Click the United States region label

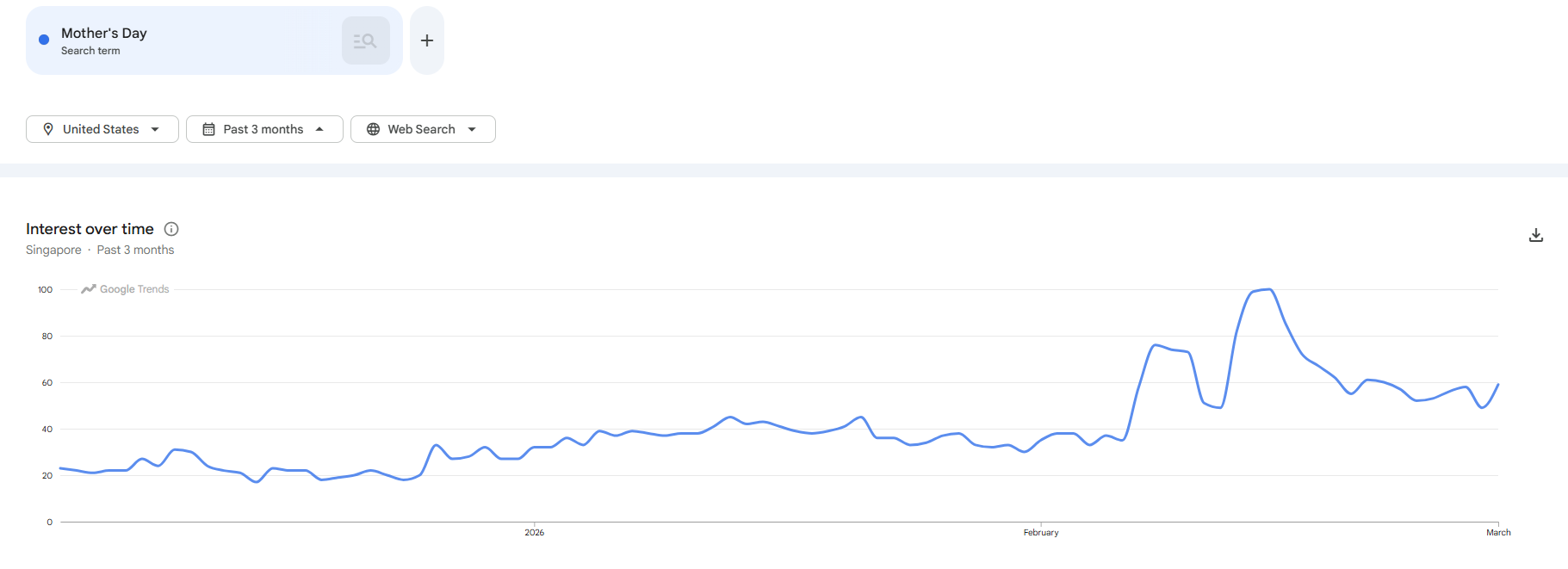pos(101,129)
